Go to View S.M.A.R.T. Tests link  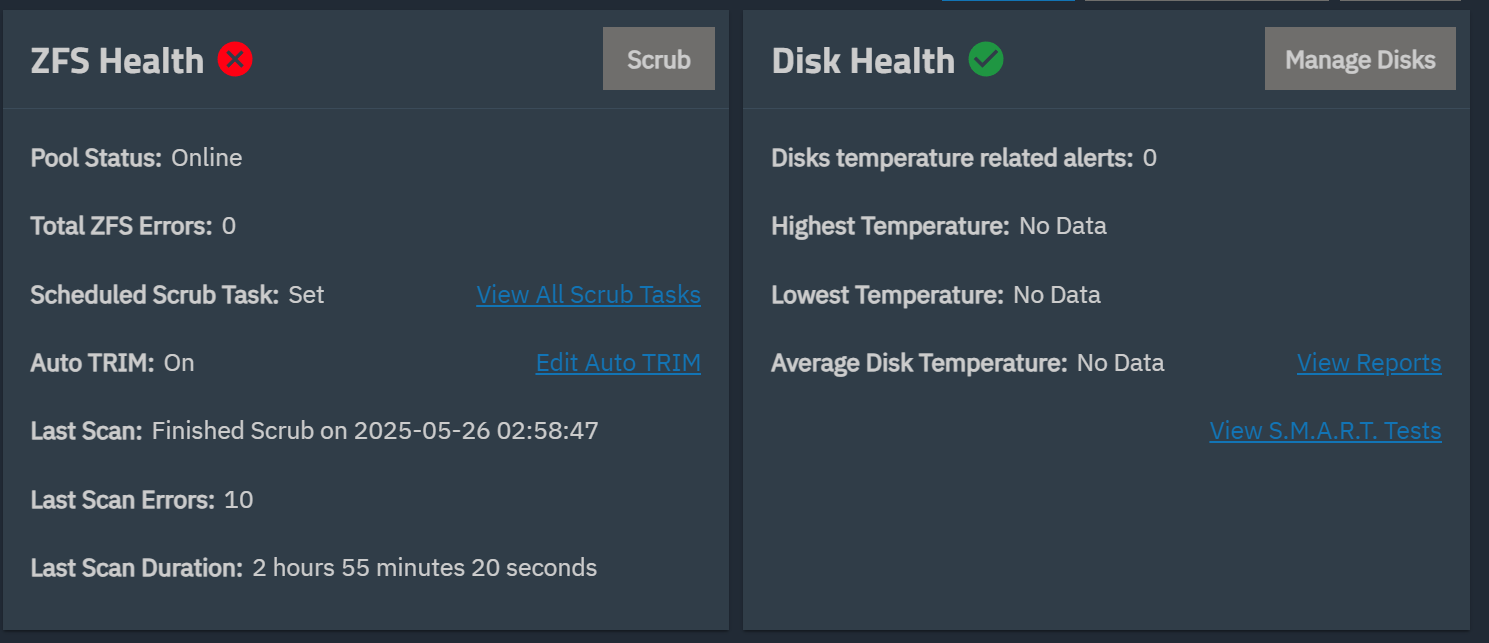point(1326,431)
